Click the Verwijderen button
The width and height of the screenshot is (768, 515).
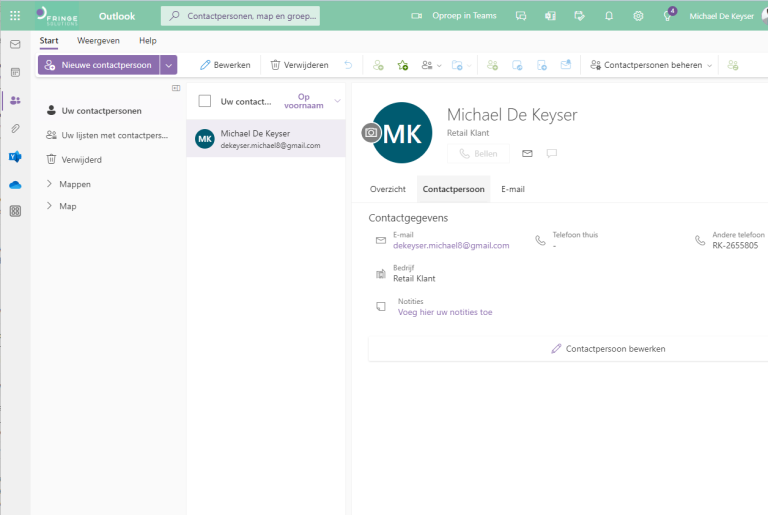300,65
